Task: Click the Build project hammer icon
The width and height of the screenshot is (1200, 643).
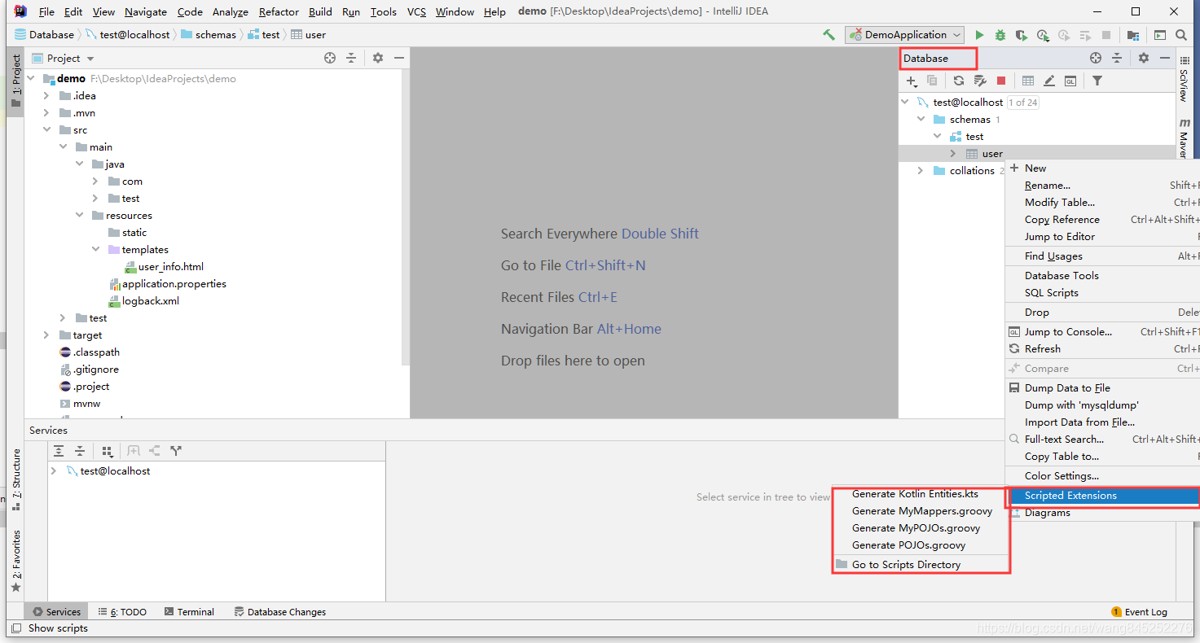Action: click(x=829, y=35)
